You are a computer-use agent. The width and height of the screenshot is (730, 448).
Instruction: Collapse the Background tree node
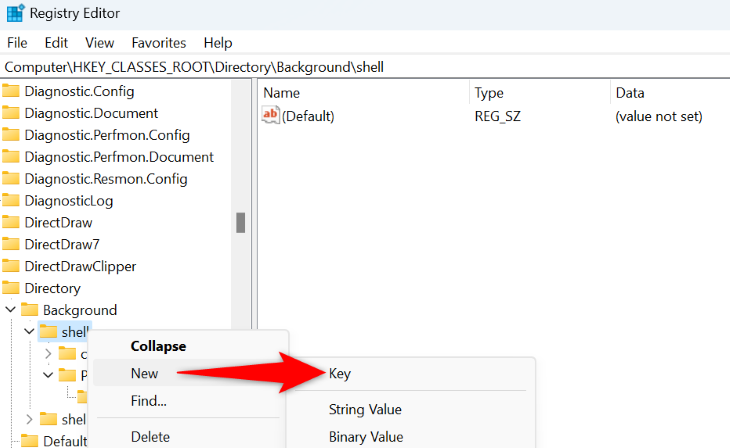(x=10, y=310)
